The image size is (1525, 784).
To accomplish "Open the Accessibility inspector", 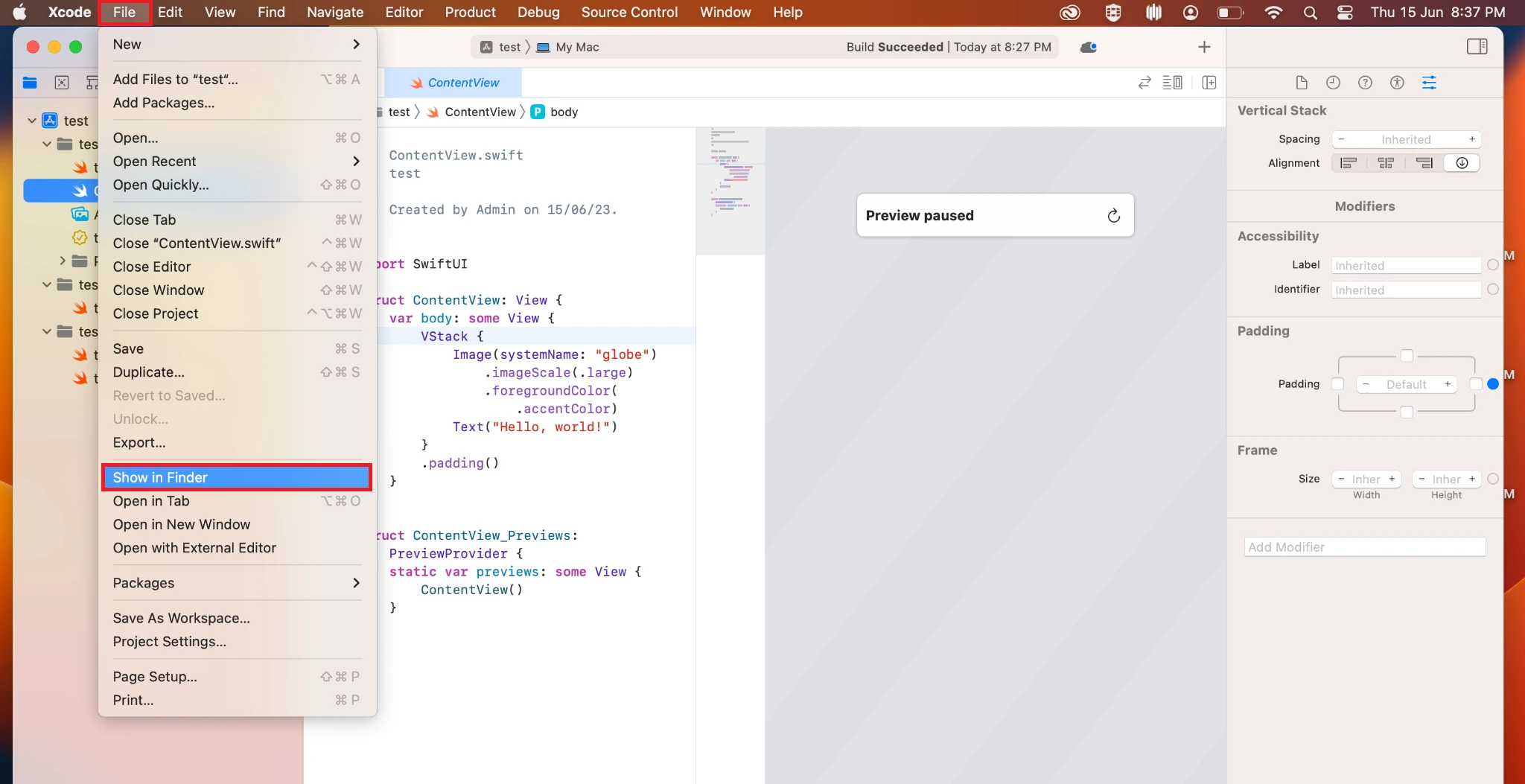I will 1397,83.
